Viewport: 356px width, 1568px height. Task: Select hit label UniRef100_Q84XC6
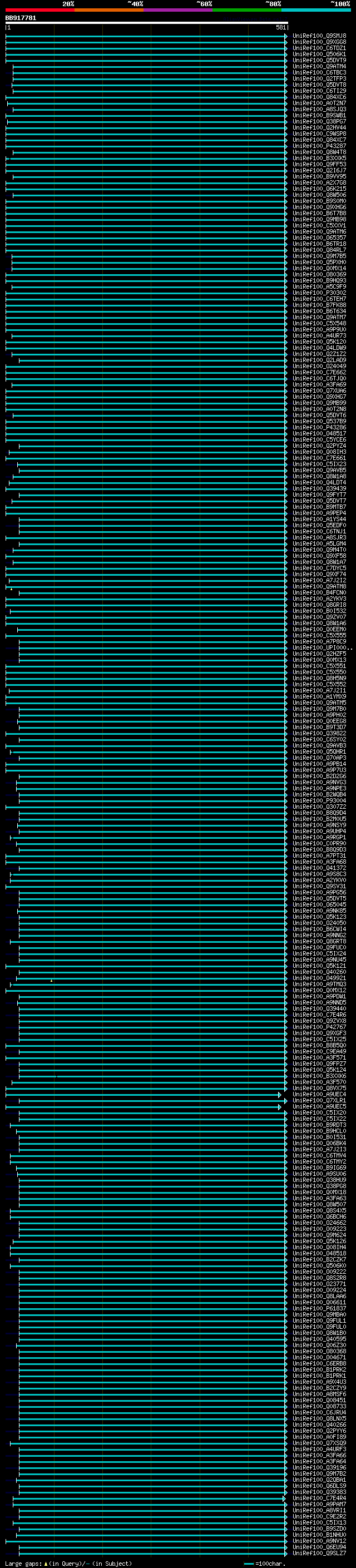pyautogui.click(x=319, y=97)
